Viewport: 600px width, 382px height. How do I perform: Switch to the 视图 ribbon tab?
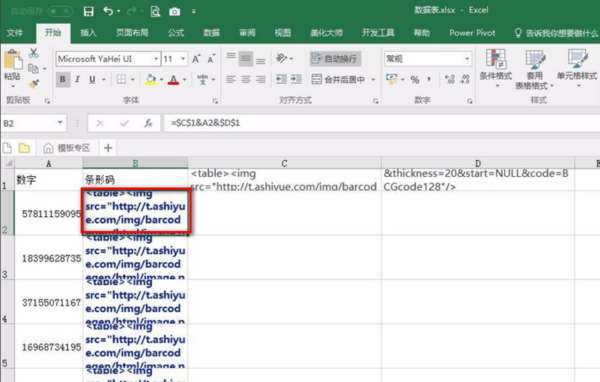pos(283,33)
